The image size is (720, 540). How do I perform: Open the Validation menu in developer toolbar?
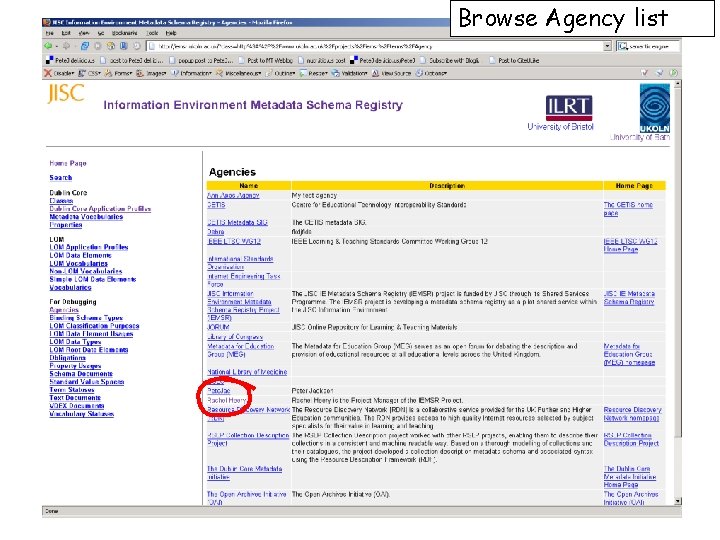[350, 73]
